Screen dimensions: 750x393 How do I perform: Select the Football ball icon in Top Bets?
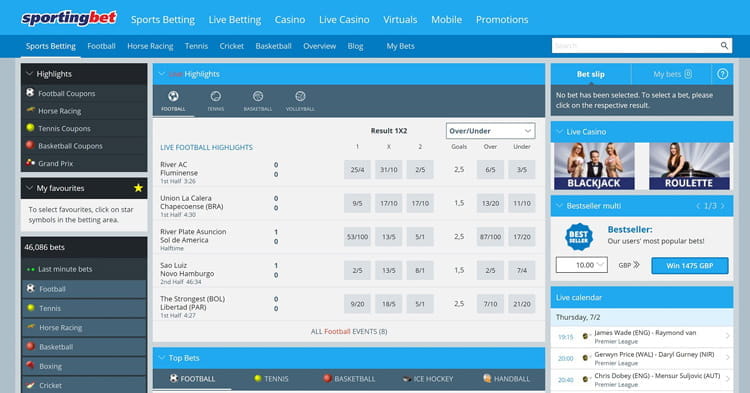174,378
